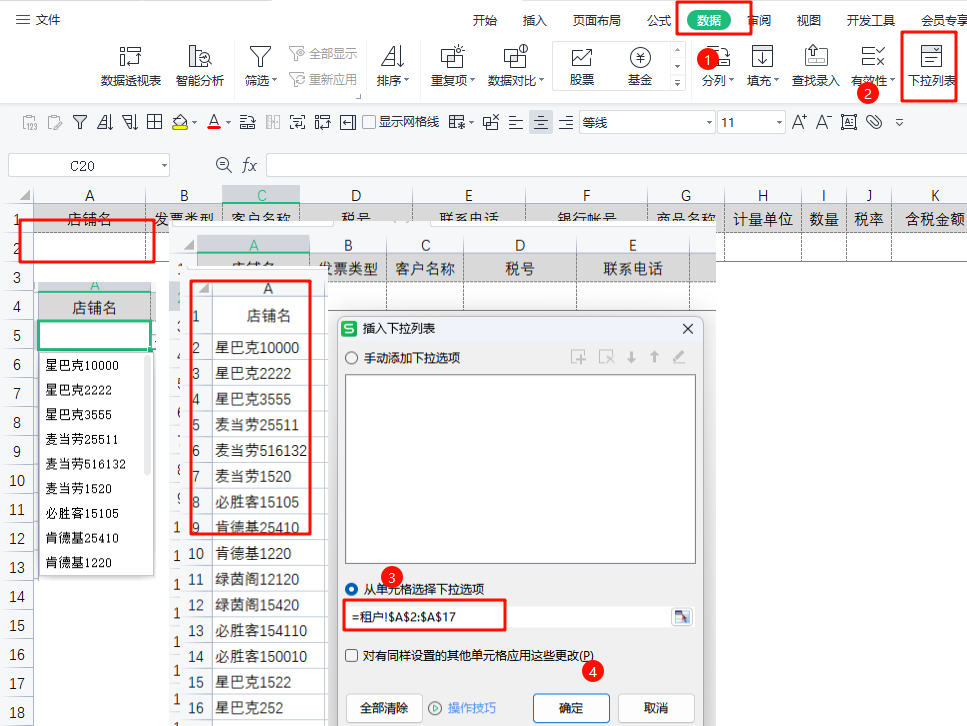This screenshot has height=726, width=967.
Task: Open the font size 11 dropdown
Action: point(779,123)
